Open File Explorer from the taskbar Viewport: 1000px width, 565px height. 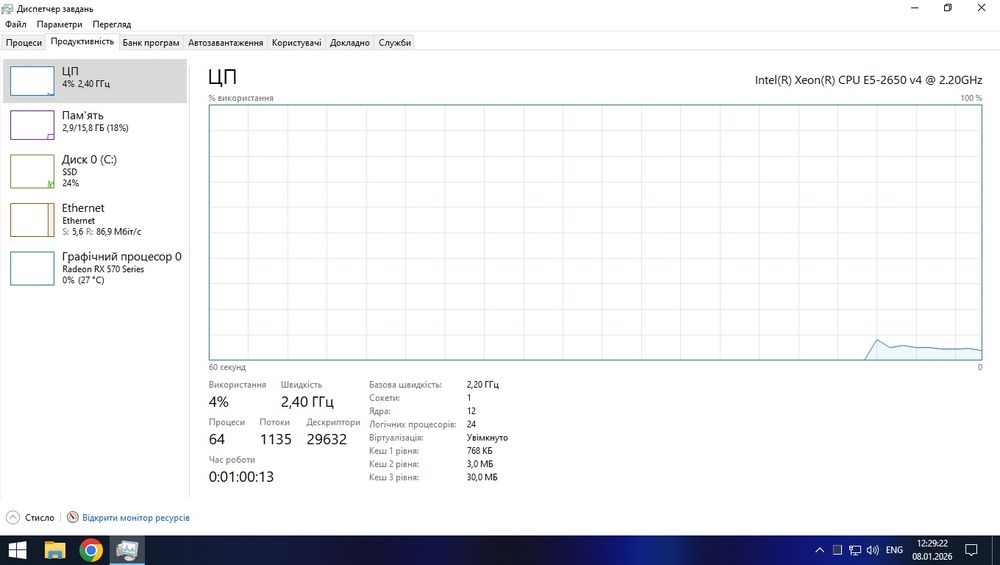click(55, 550)
